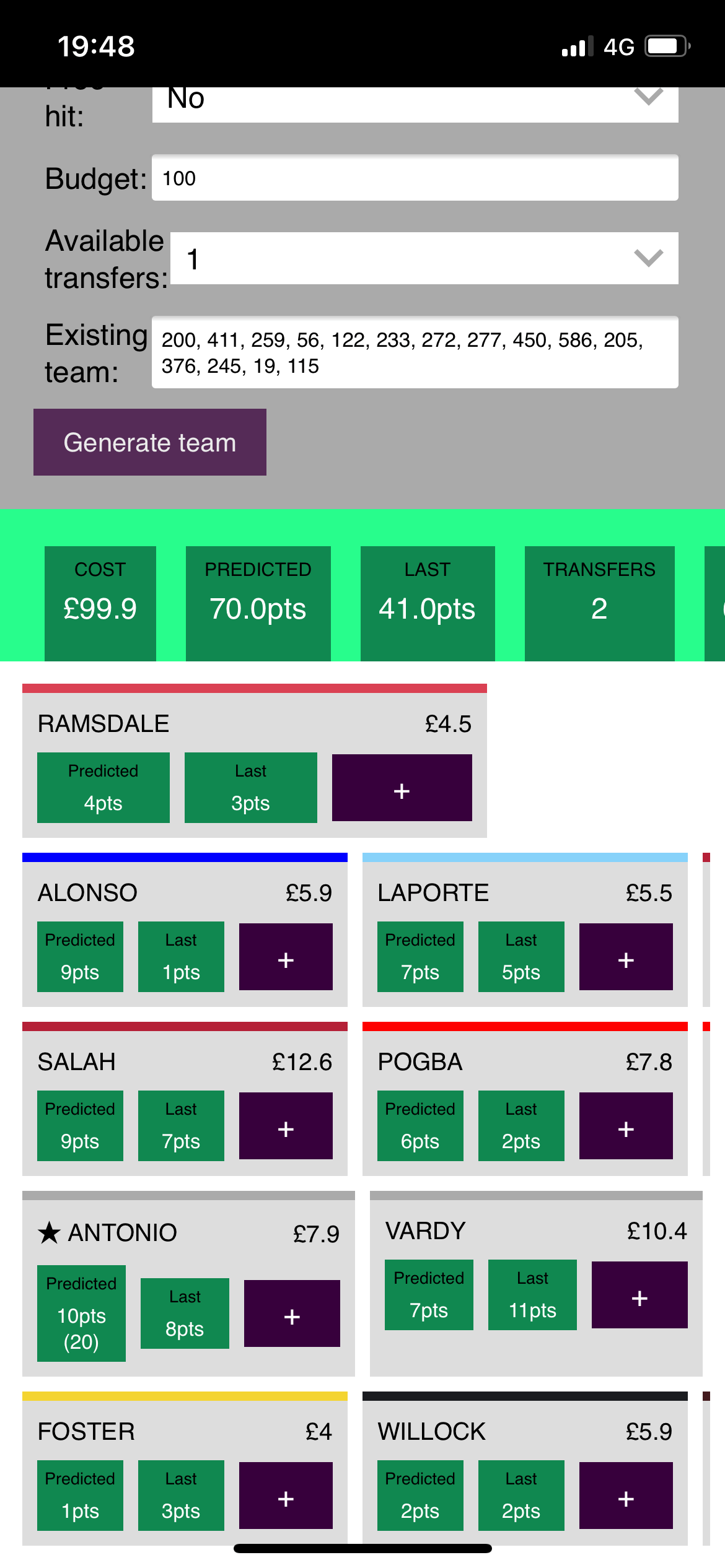
Task: Expand the chevron on the Free hit selector
Action: (x=647, y=96)
